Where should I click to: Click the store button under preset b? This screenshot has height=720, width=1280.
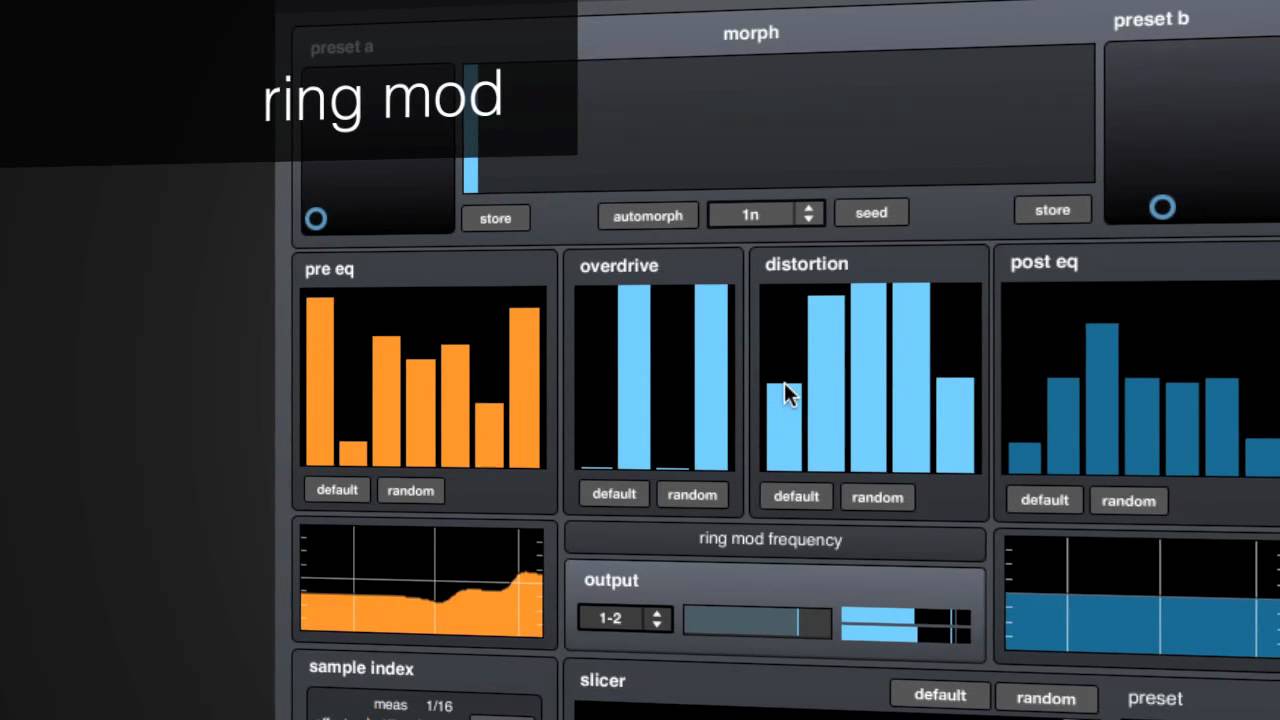[1052, 210]
